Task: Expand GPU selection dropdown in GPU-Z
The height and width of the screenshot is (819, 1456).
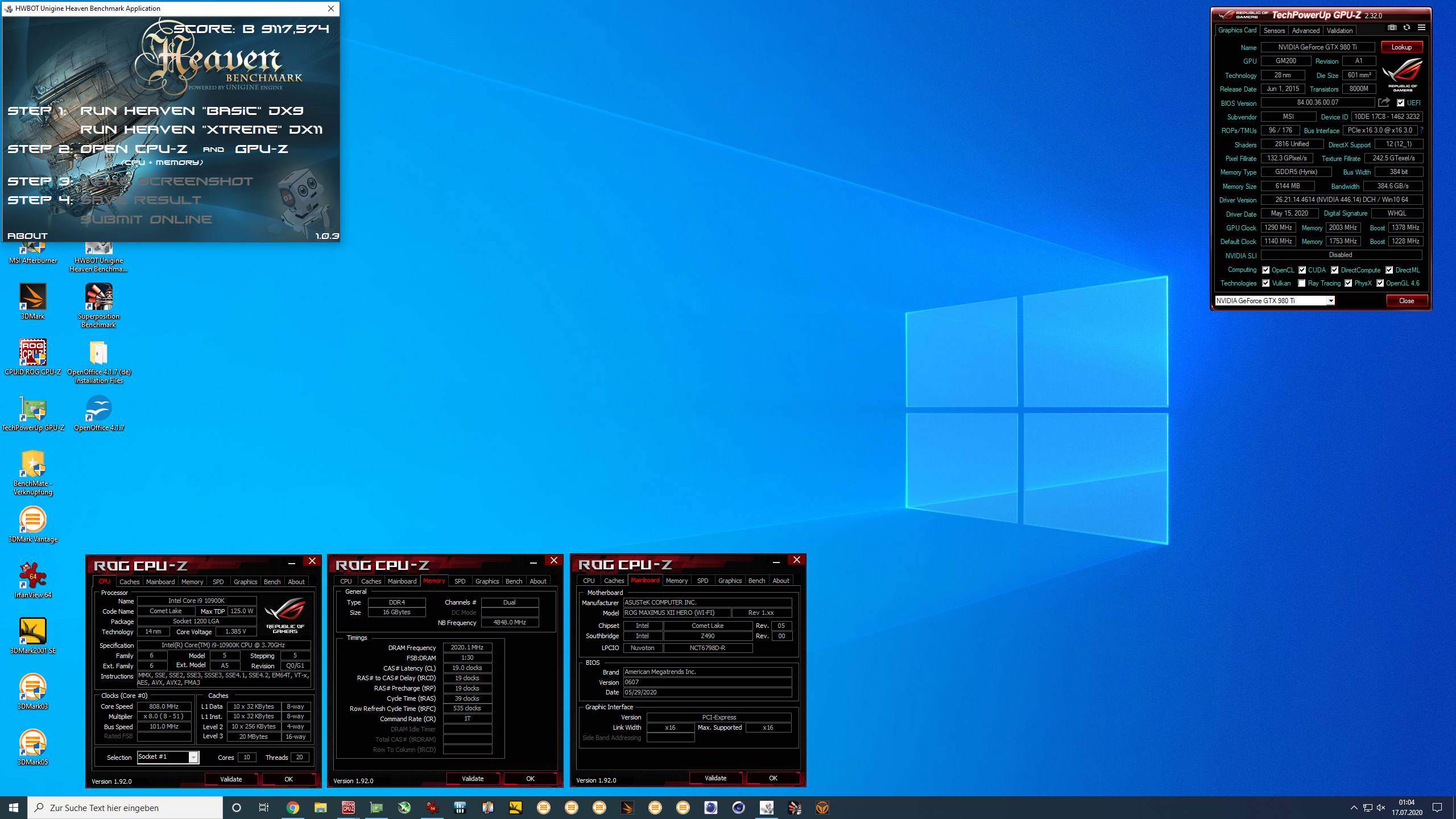Action: pos(1330,301)
